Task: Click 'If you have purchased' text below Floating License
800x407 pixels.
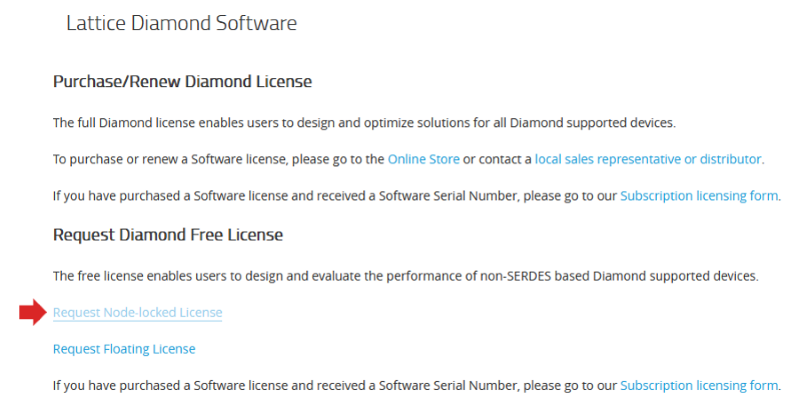Action: [x=335, y=386]
